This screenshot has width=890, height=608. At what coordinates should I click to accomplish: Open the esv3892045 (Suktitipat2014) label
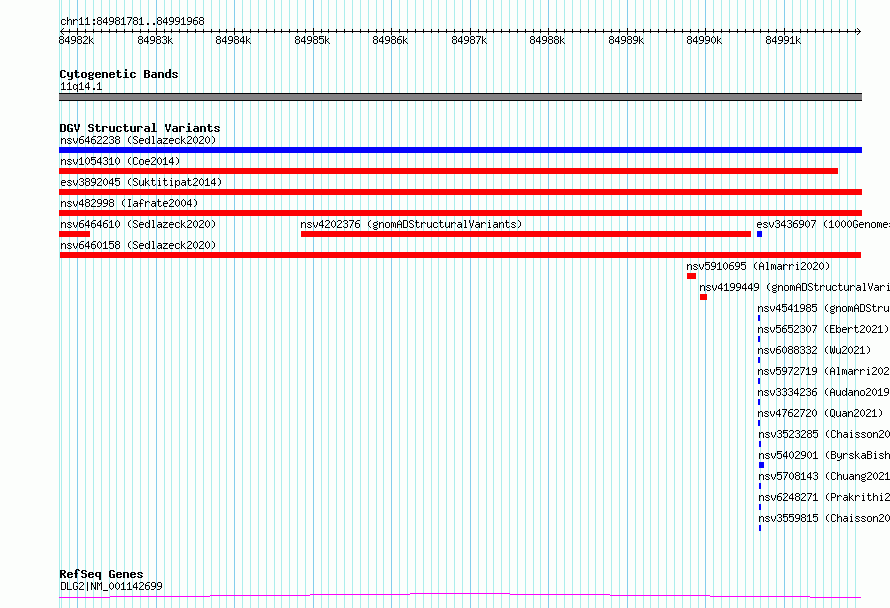(x=141, y=182)
